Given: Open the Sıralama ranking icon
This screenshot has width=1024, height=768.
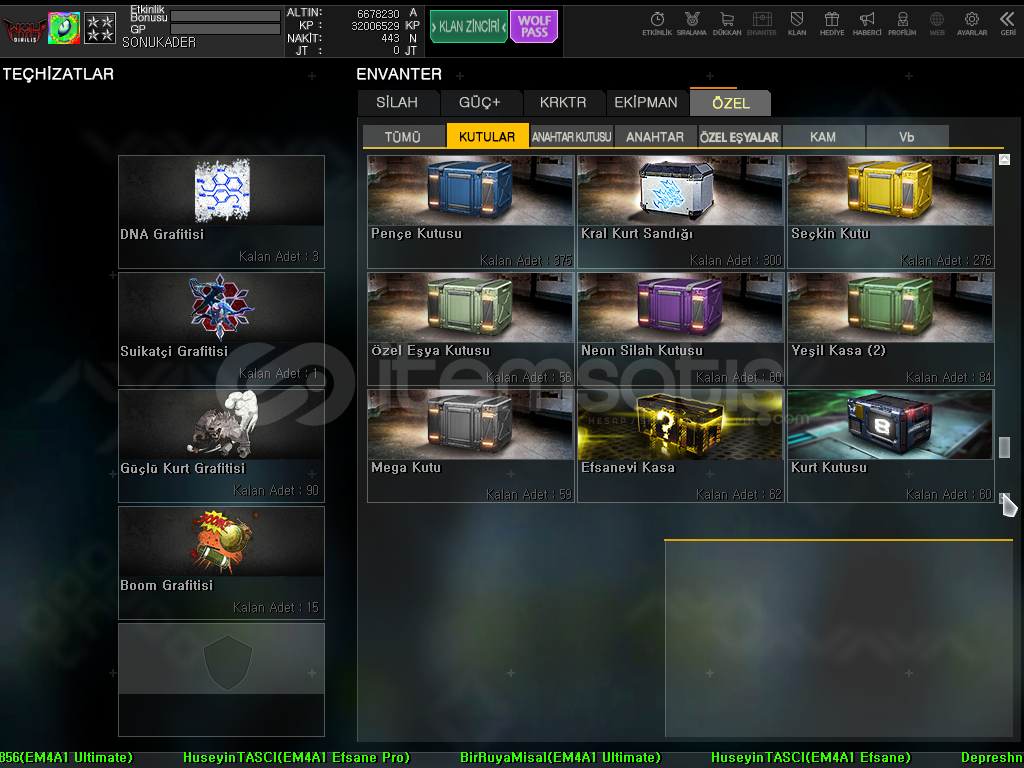Looking at the screenshot, I should point(692,24).
